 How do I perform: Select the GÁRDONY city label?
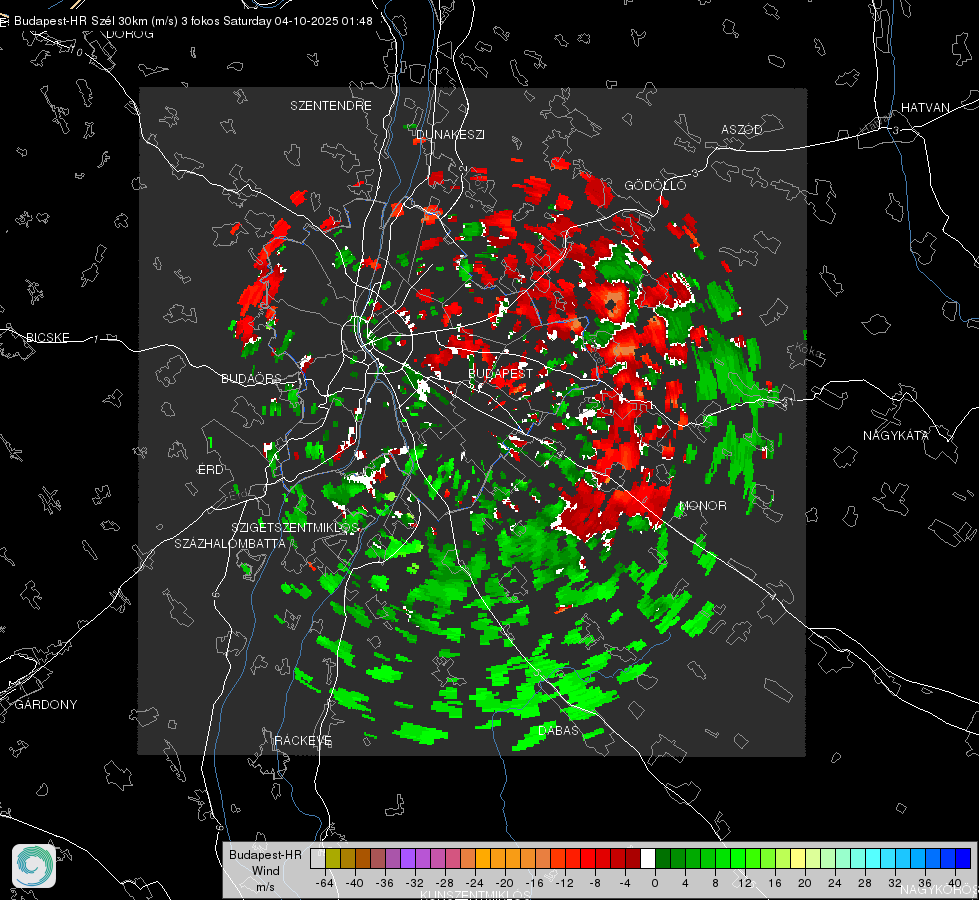tap(46, 705)
